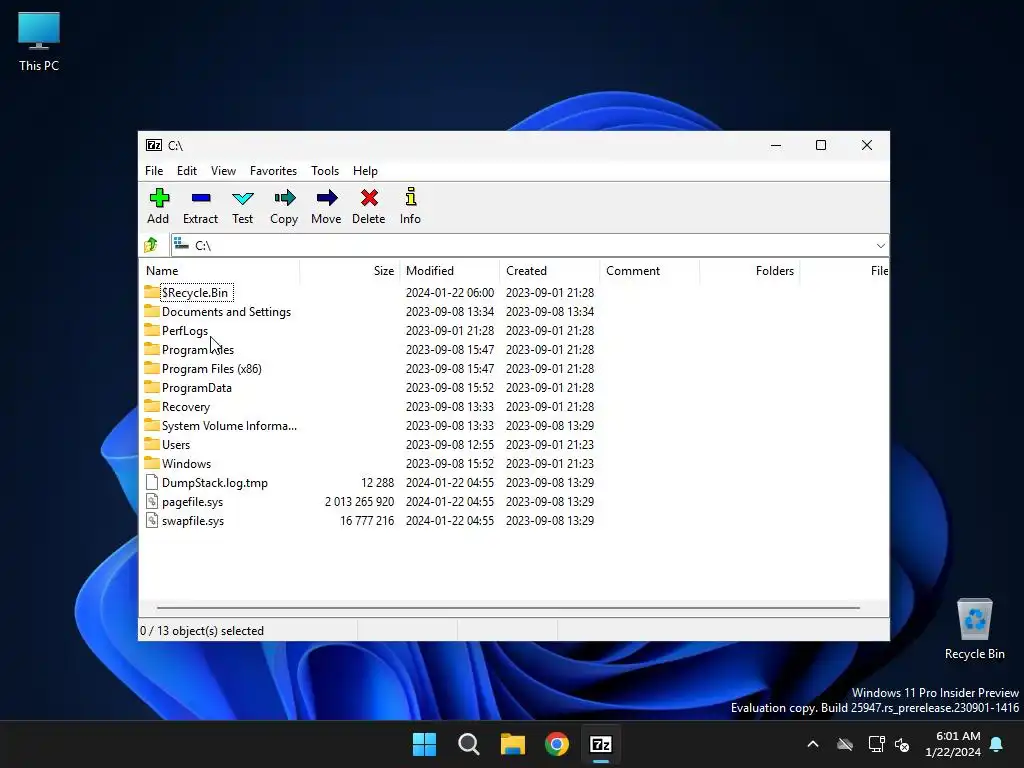Open the Windows Start menu

[x=424, y=744]
